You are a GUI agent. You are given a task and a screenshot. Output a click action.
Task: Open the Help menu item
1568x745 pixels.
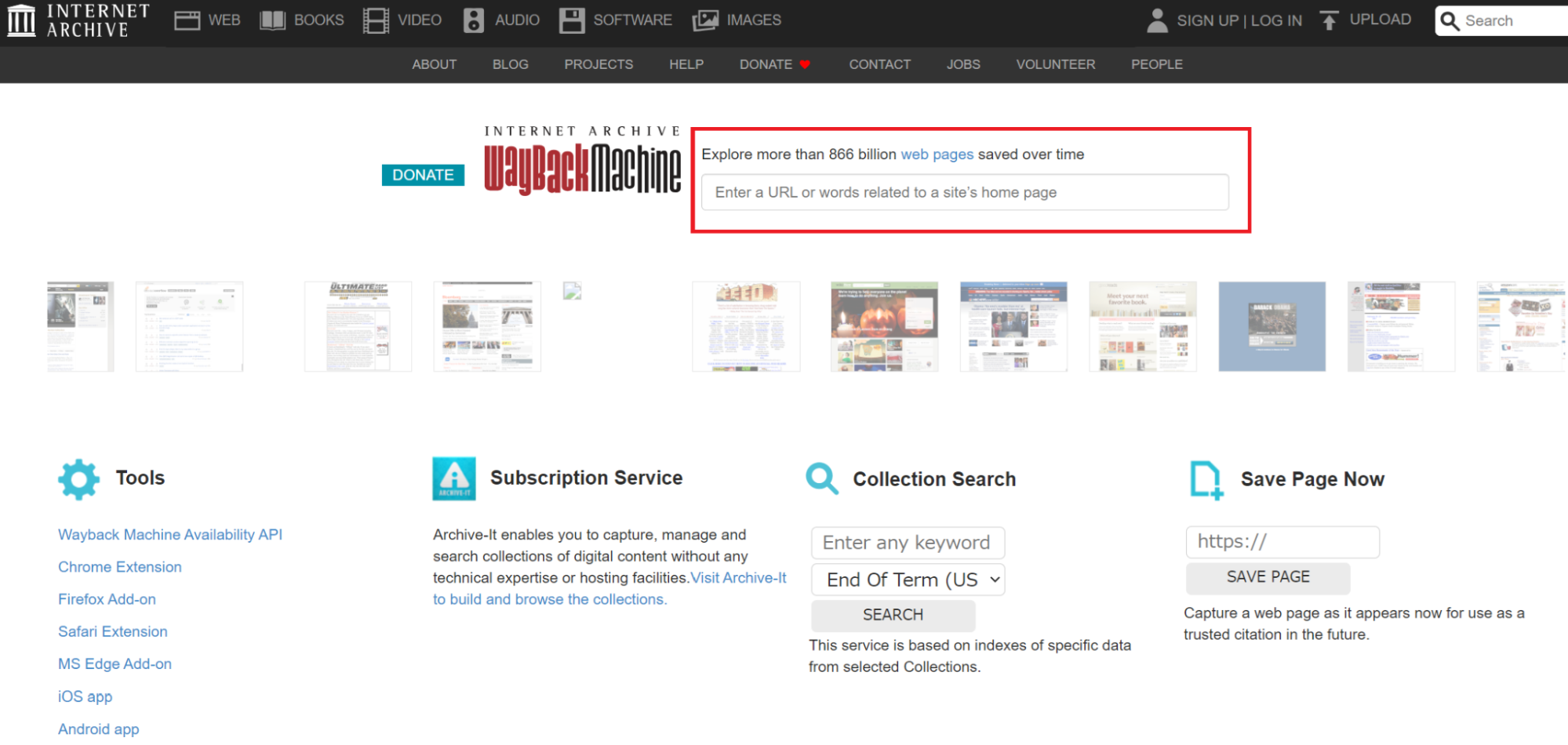pyautogui.click(x=686, y=64)
